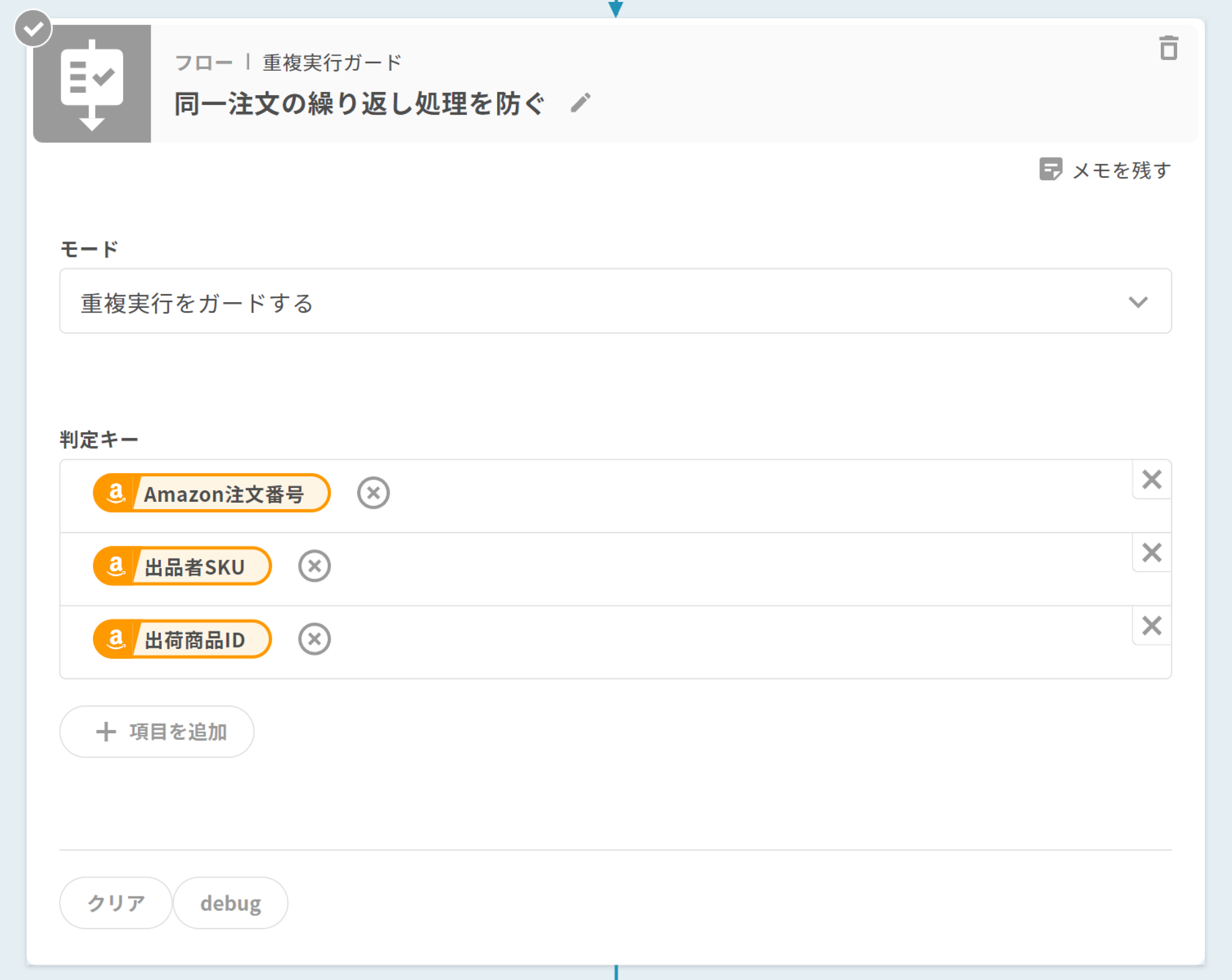Remove 出品者SKU tag with circled X
1232x980 pixels.
tap(314, 566)
